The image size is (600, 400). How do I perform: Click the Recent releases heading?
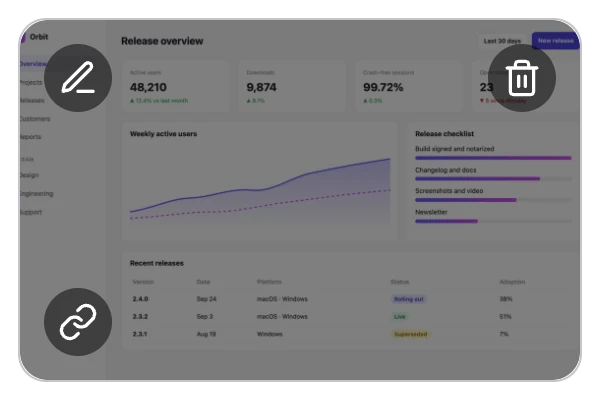[157, 263]
